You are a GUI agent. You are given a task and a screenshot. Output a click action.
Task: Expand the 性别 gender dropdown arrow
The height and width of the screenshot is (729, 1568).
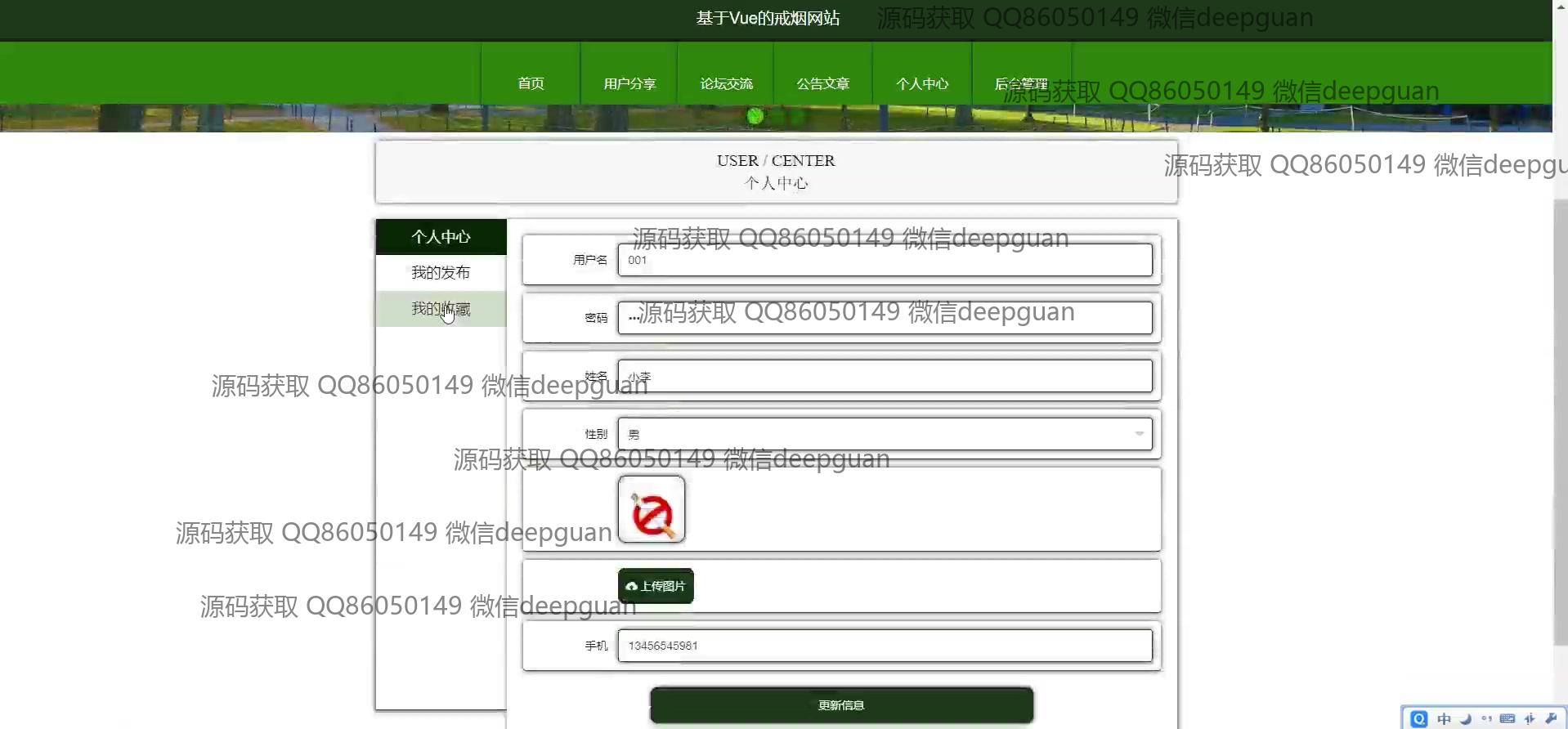[1139, 434]
